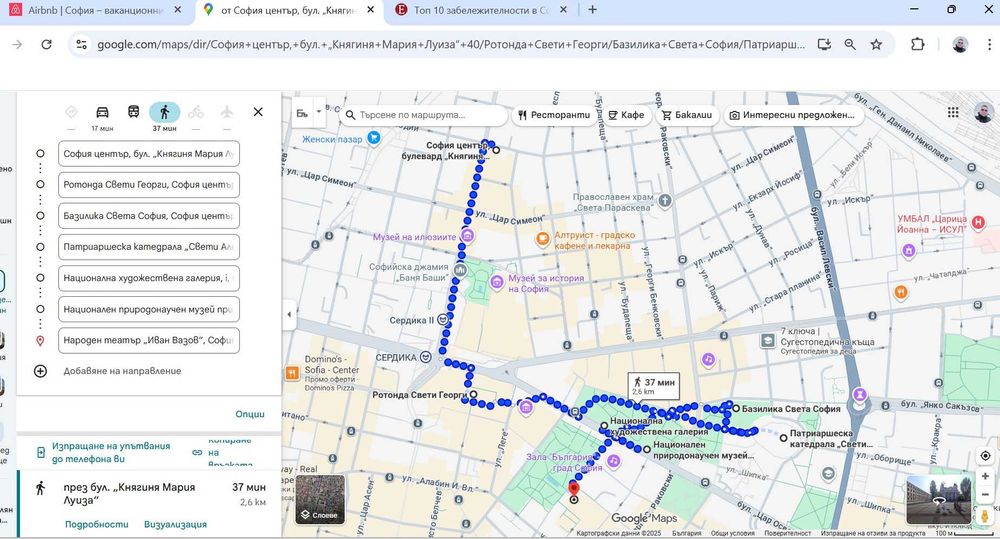Bookmark this page with the star icon

click(x=876, y=45)
